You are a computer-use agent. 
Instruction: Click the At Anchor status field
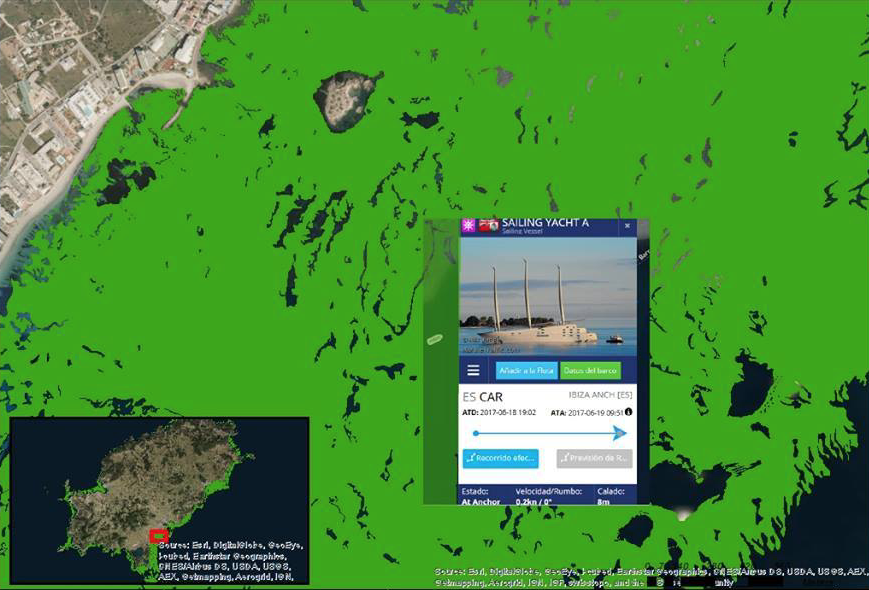[481, 501]
